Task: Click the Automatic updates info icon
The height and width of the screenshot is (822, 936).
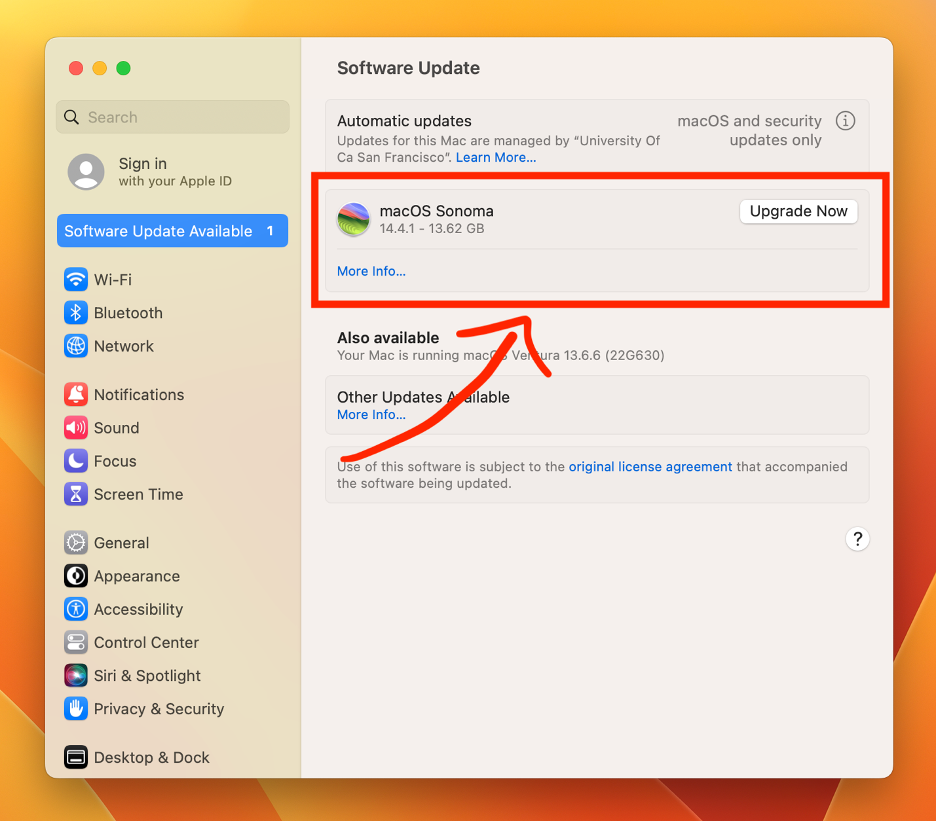Action: pos(845,121)
